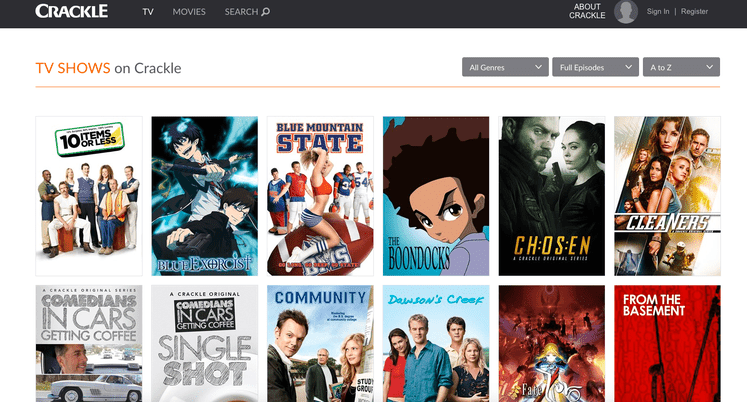Open the Fate anime poster

[552, 343]
